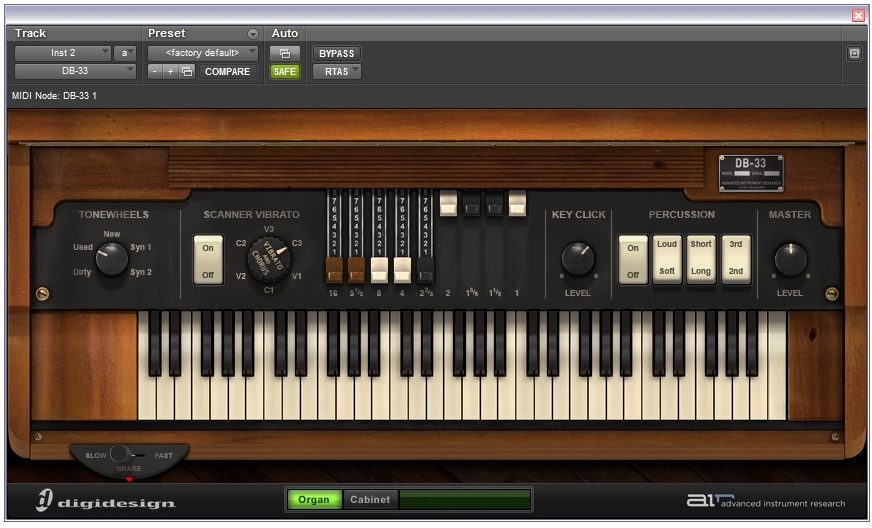Click the Master level knob
Viewport: 872px width, 528px height.
(790, 259)
